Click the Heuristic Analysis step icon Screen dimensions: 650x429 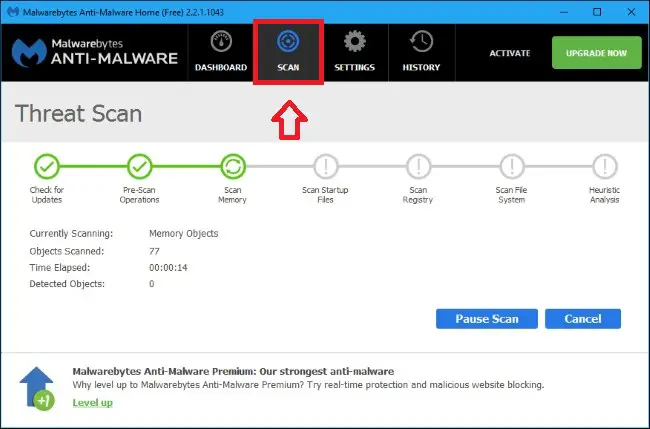(605, 167)
